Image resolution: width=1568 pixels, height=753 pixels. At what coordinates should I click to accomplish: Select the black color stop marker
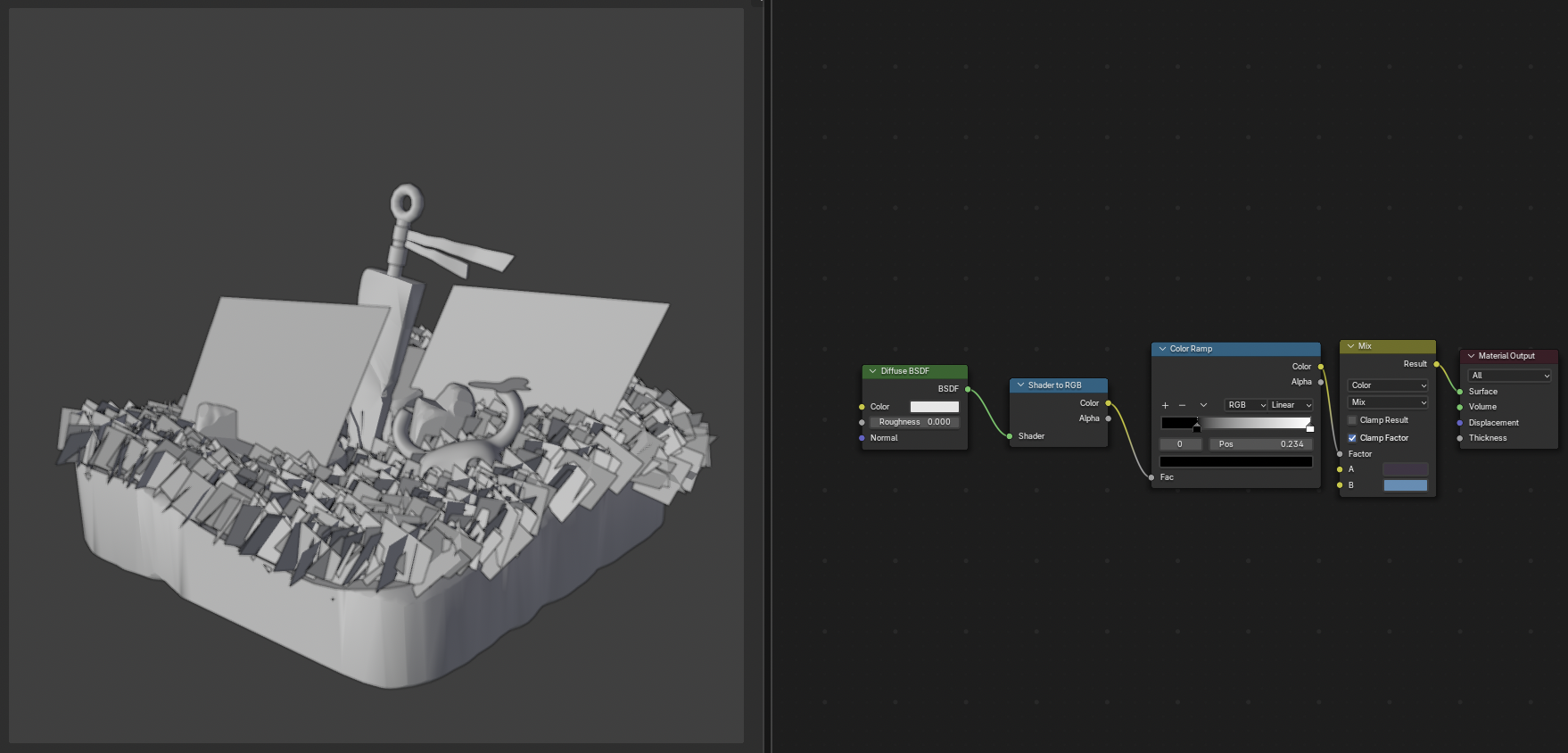(x=1197, y=427)
